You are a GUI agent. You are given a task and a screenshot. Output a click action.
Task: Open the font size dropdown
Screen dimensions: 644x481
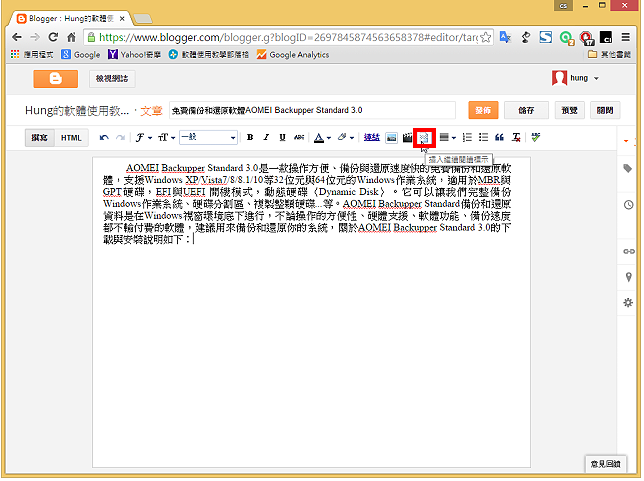click(167, 138)
